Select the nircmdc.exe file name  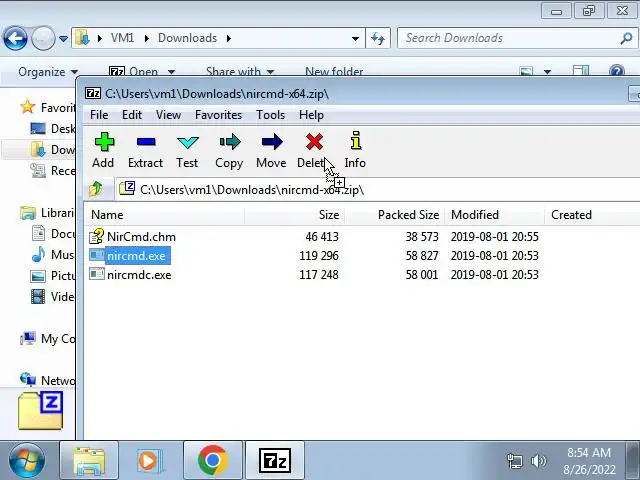coord(139,275)
